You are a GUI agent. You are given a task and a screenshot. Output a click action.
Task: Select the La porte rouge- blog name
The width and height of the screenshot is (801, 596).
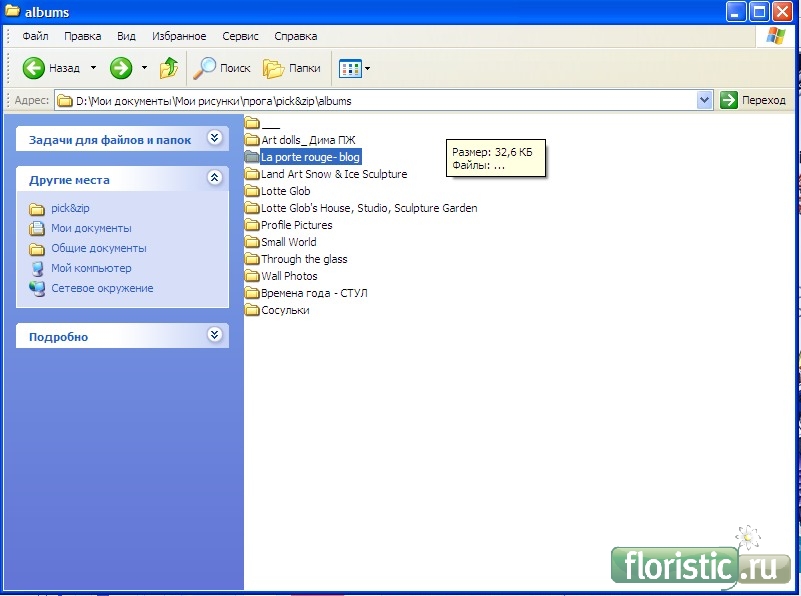(311, 157)
